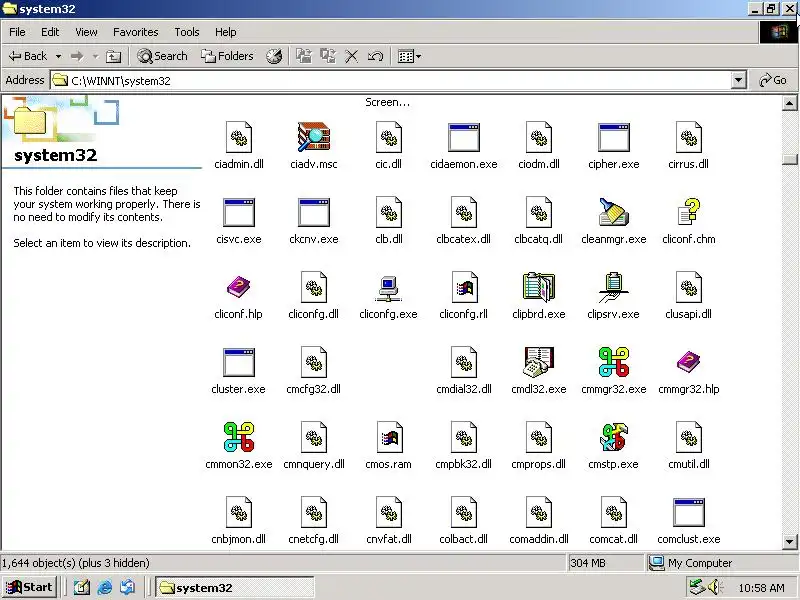Launch Internet Explorer from Quick Launch
The width and height of the screenshot is (800, 600).
(105, 588)
